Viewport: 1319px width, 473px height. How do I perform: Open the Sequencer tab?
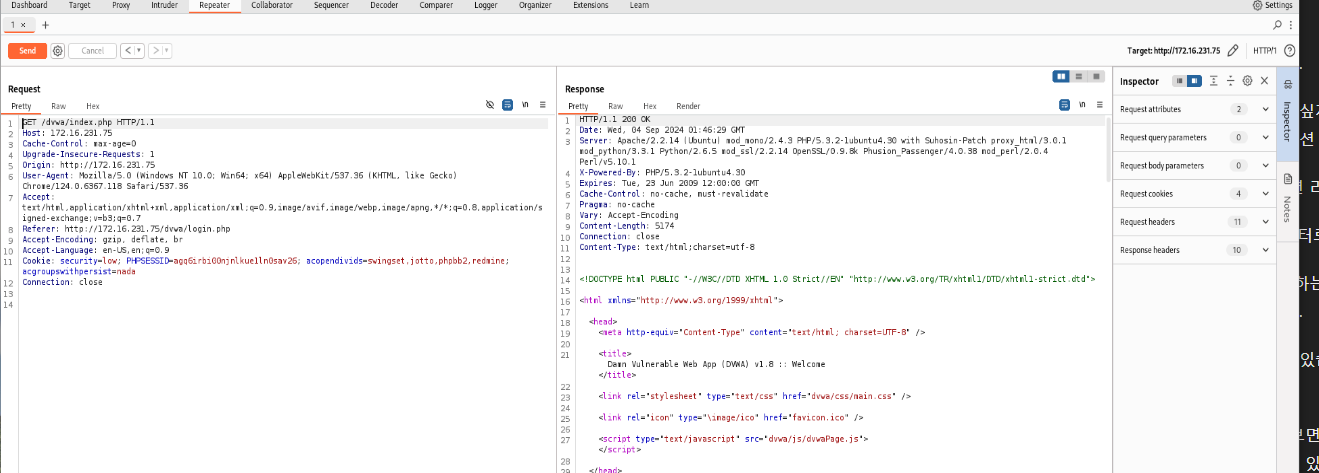pos(332,5)
